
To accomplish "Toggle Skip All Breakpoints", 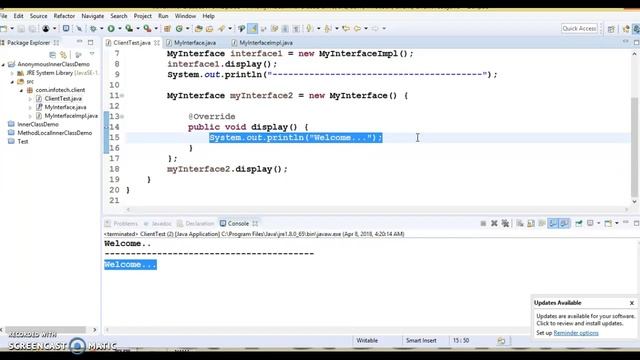I will coord(79,29).
